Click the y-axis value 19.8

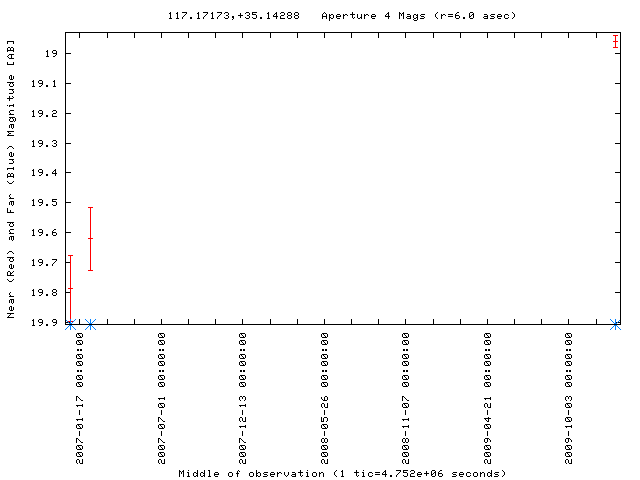click(x=44, y=293)
